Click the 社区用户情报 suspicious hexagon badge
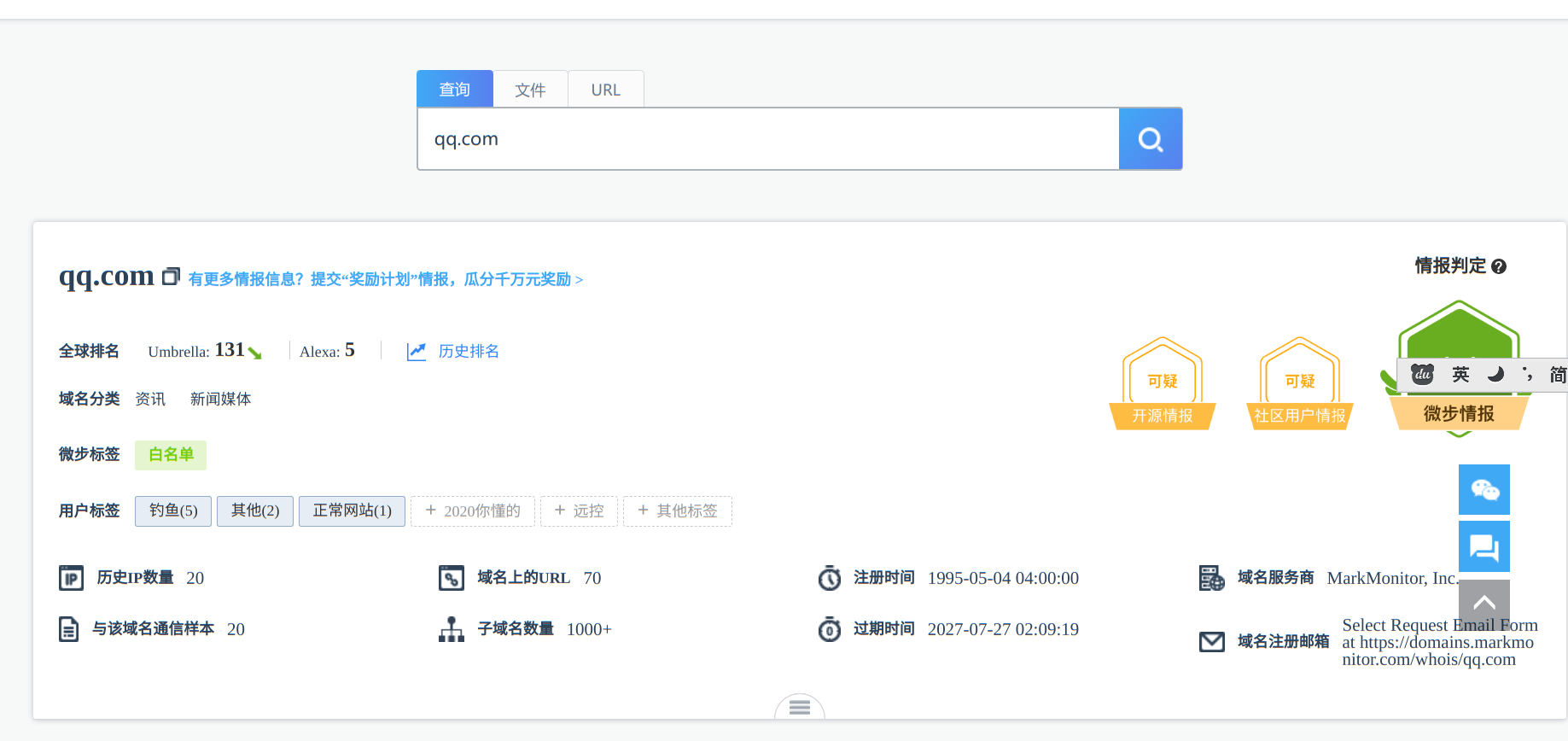The width and height of the screenshot is (1568, 741). point(1300,382)
